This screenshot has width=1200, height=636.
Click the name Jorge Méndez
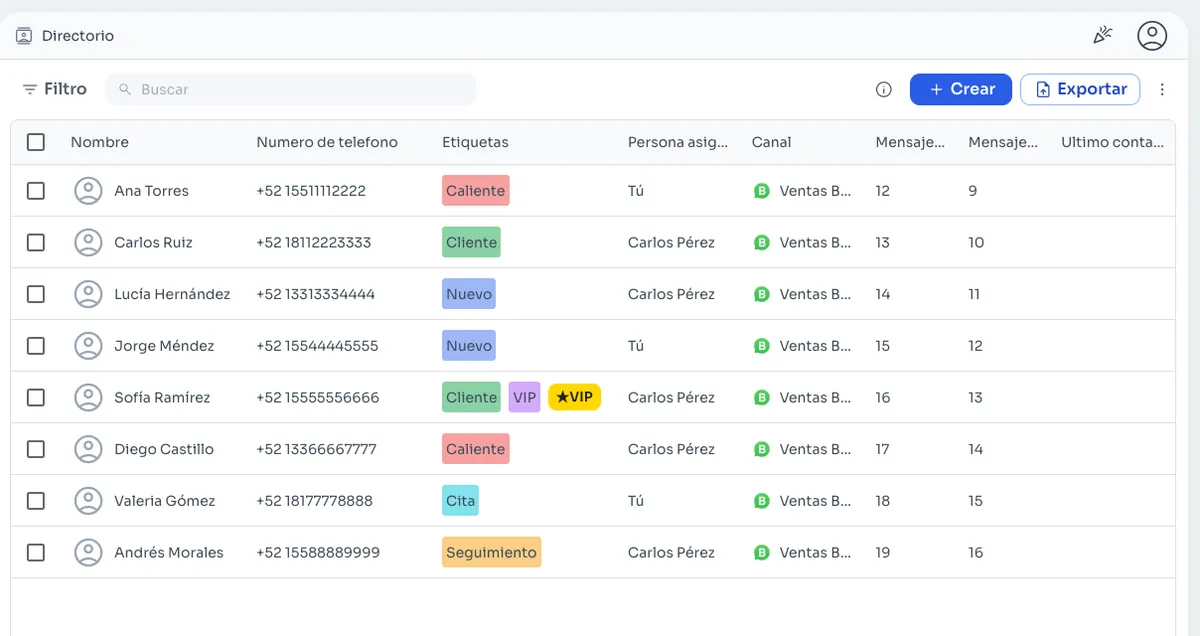[x=164, y=346]
